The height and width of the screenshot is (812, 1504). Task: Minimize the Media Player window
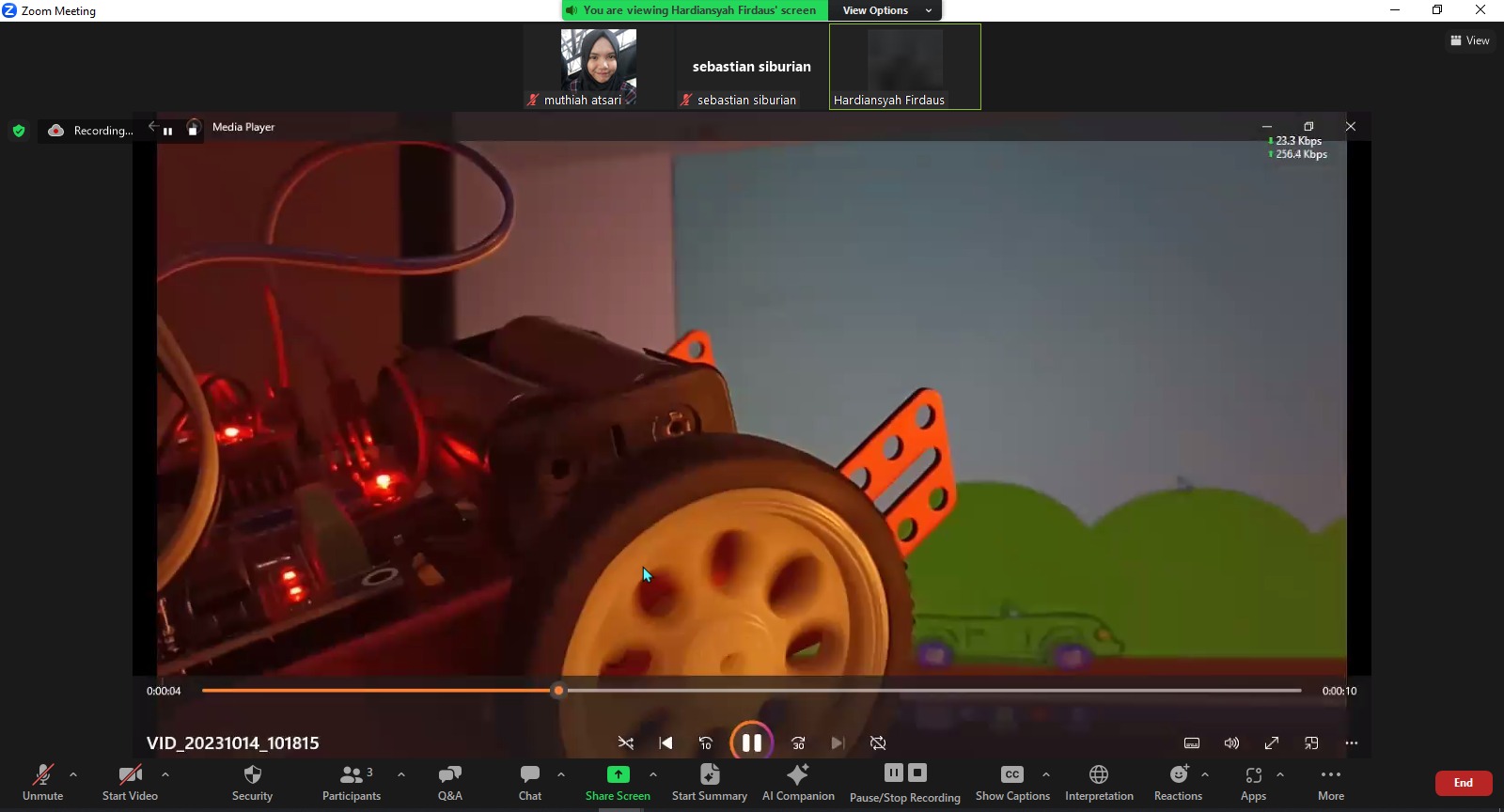point(1267,126)
